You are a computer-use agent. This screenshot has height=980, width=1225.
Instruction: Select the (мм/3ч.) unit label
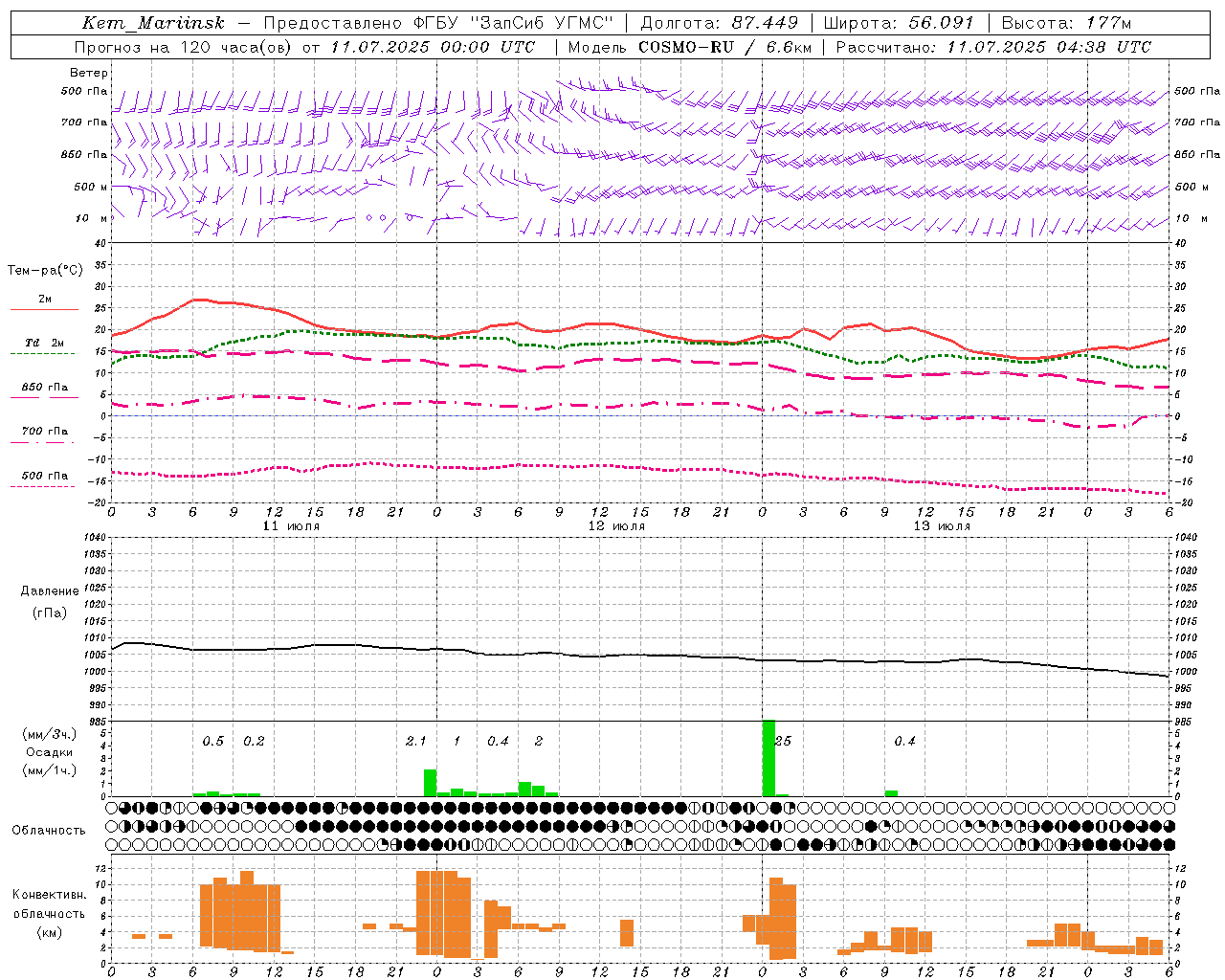point(50,734)
